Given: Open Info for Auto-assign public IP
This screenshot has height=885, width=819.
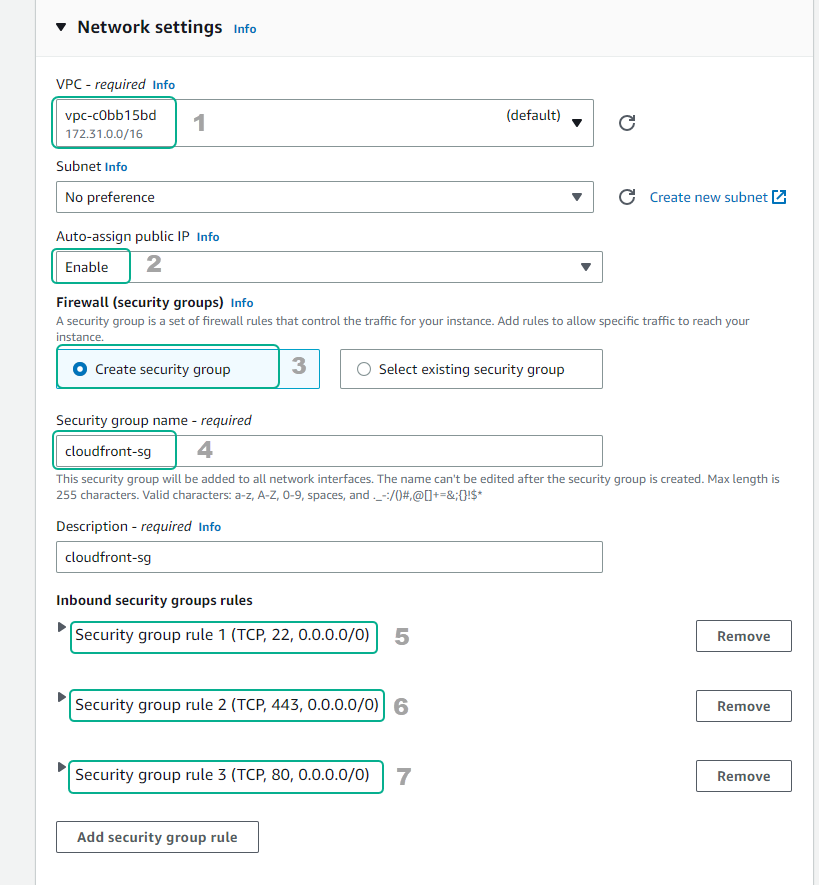Looking at the screenshot, I should pos(207,236).
